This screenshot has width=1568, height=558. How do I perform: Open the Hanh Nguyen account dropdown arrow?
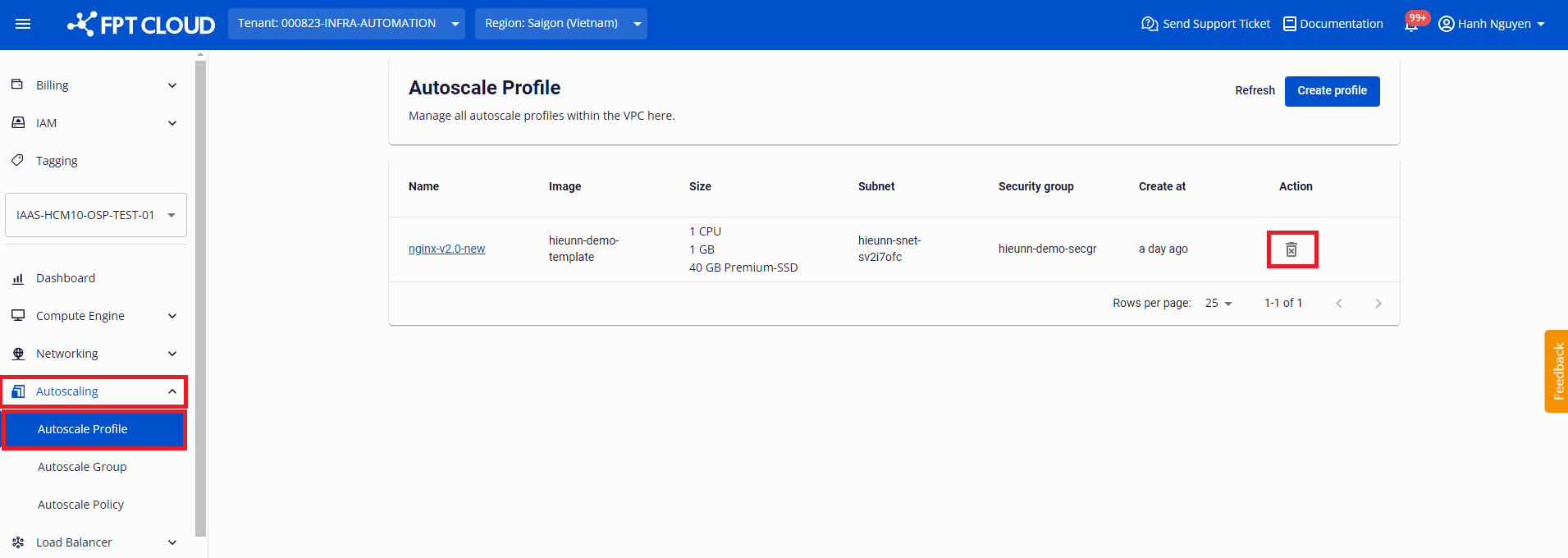1541,25
